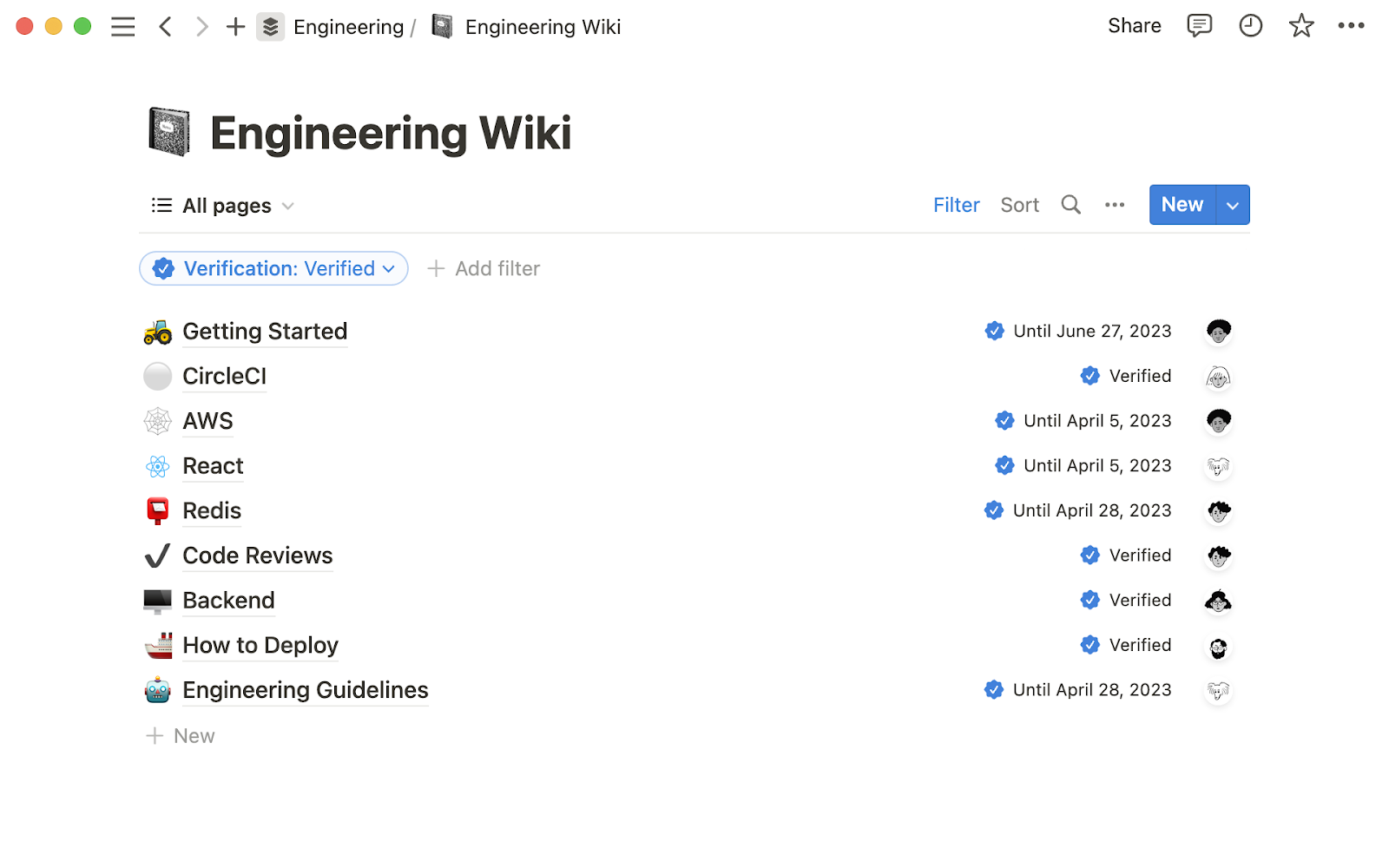Open the comments panel

[1199, 26]
